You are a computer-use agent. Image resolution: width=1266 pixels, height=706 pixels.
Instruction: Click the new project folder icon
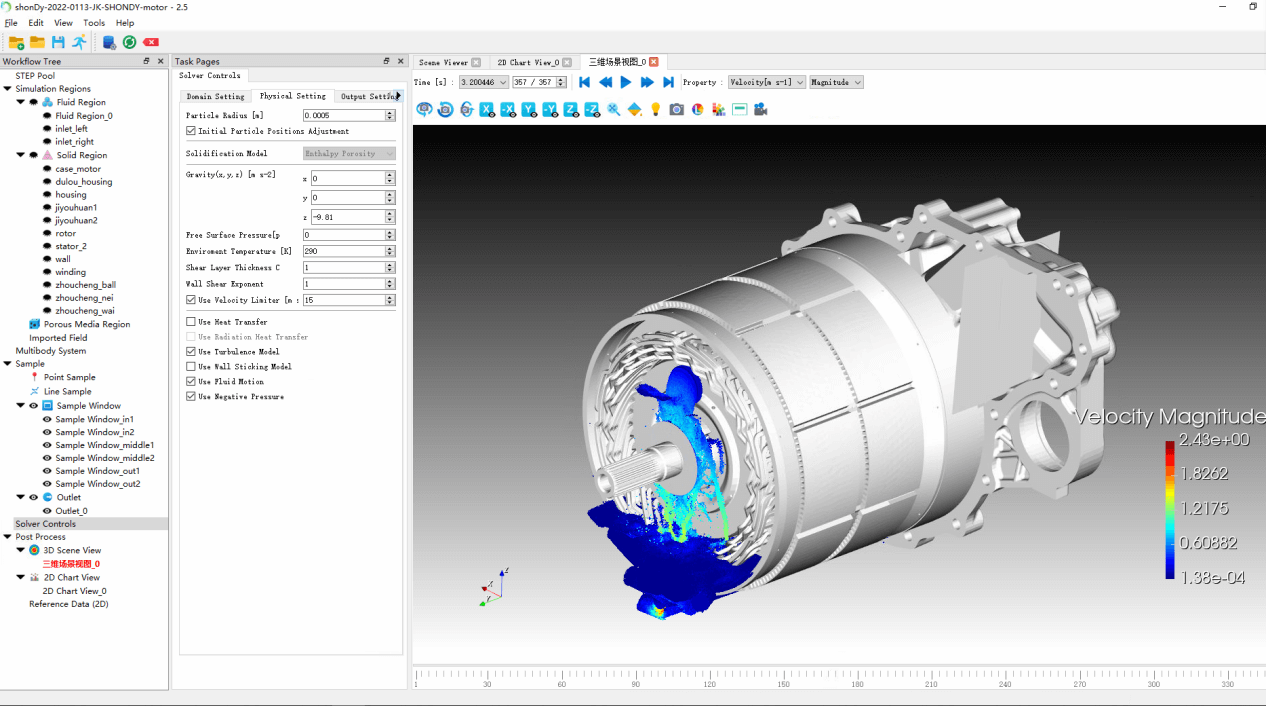pos(16,42)
